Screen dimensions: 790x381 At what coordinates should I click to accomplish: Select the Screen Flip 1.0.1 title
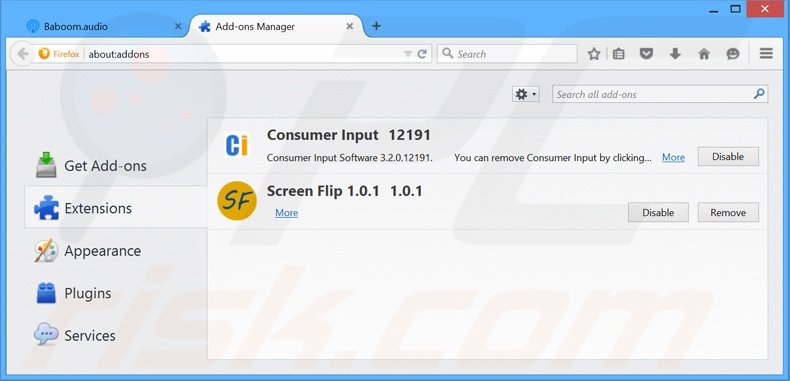pos(345,191)
